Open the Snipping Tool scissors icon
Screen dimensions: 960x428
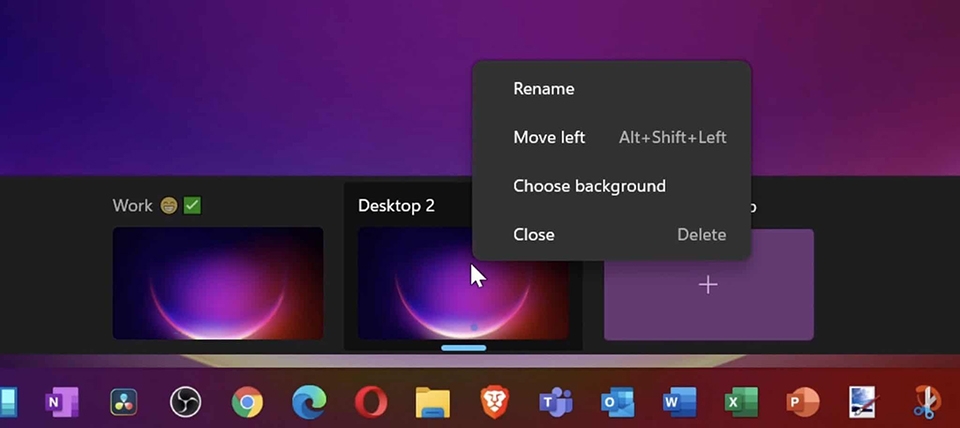(x=926, y=402)
